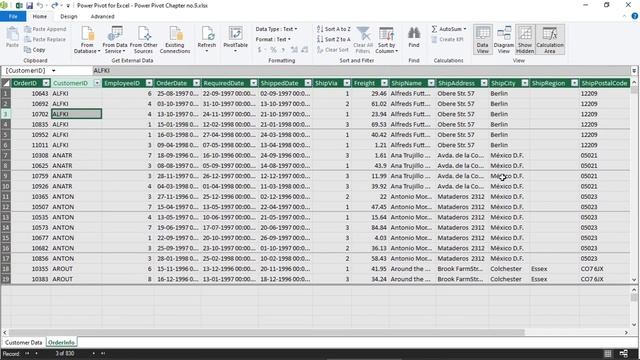This screenshot has height=360, width=640.
Task: Click Paste Append in Clipboard group
Action: 45,29
